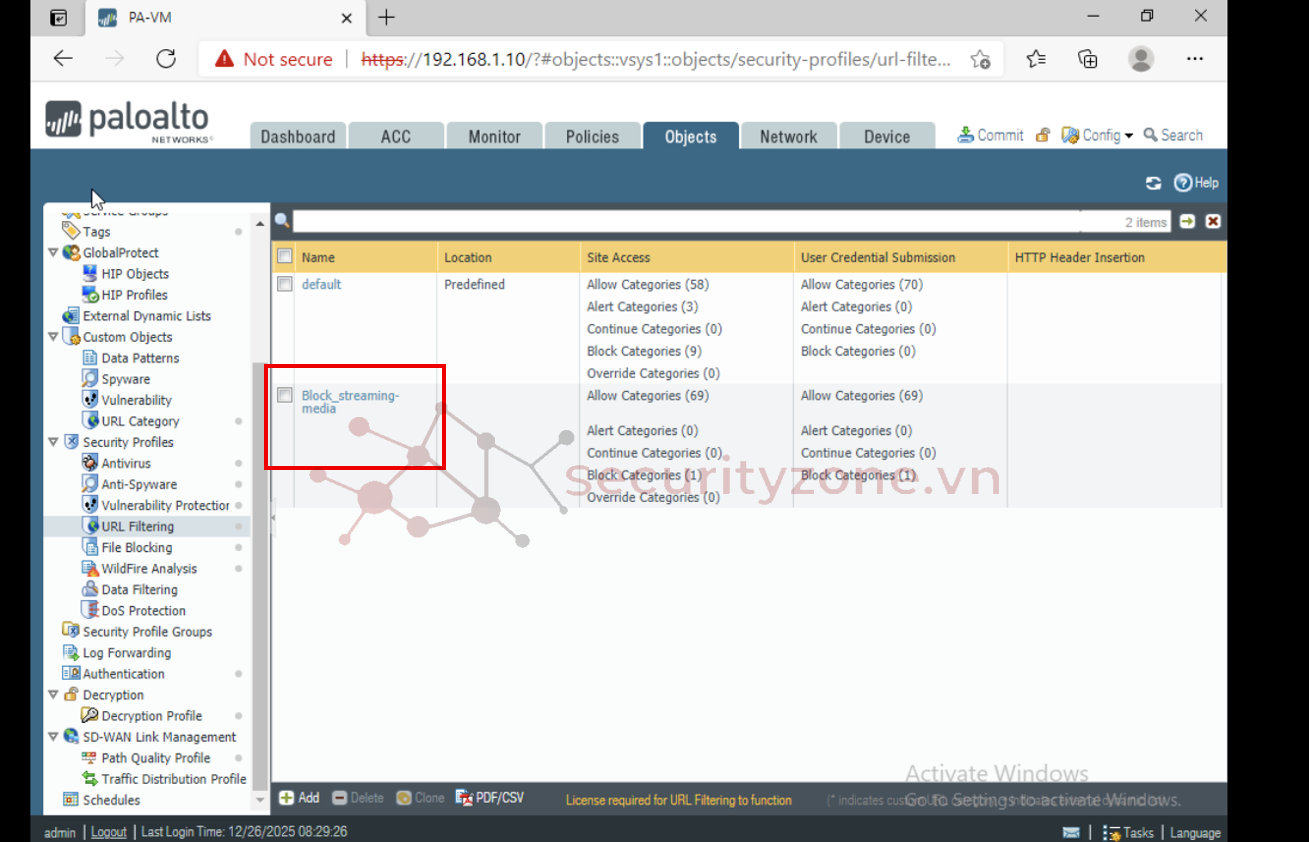Collapse the Custom Objects tree node
This screenshot has height=842, width=1309.
[x=53, y=337]
